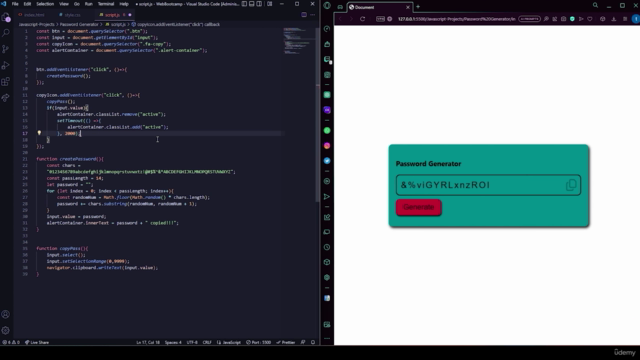Click the browser search tabs magnifier
Screen dimensions: 640x360
(x=595, y=5)
